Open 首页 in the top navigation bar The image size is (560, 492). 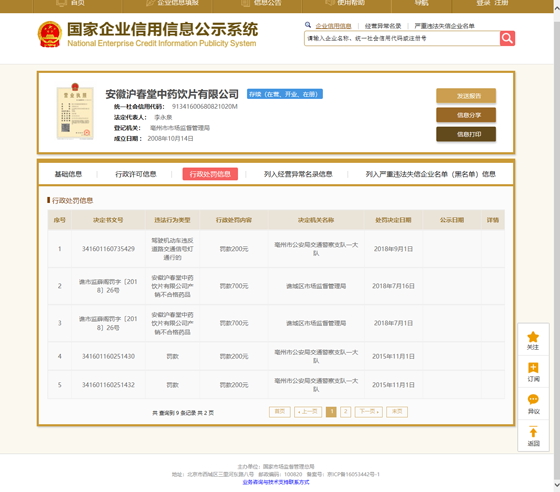pyautogui.click(x=70, y=3)
